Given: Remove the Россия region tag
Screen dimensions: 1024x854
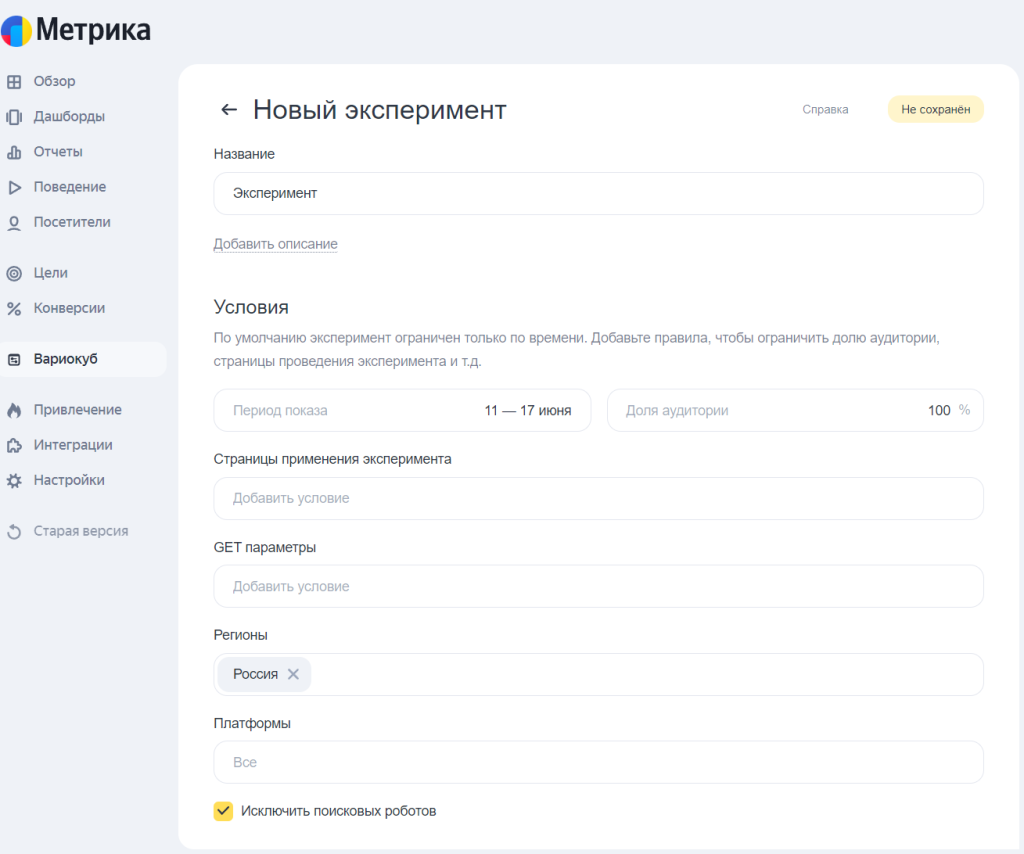Looking at the screenshot, I should [293, 674].
